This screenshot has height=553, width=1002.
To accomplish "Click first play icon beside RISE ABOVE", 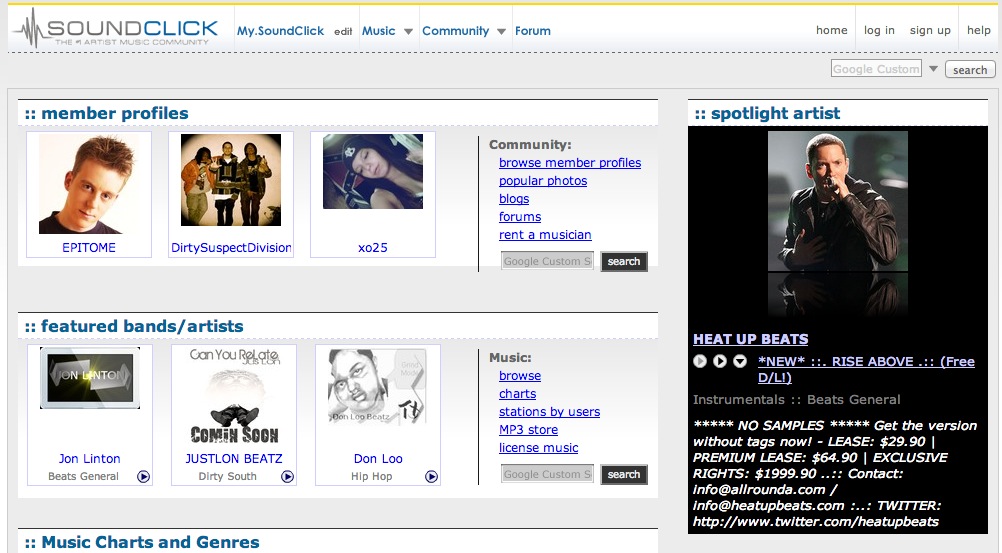I will pos(700,361).
